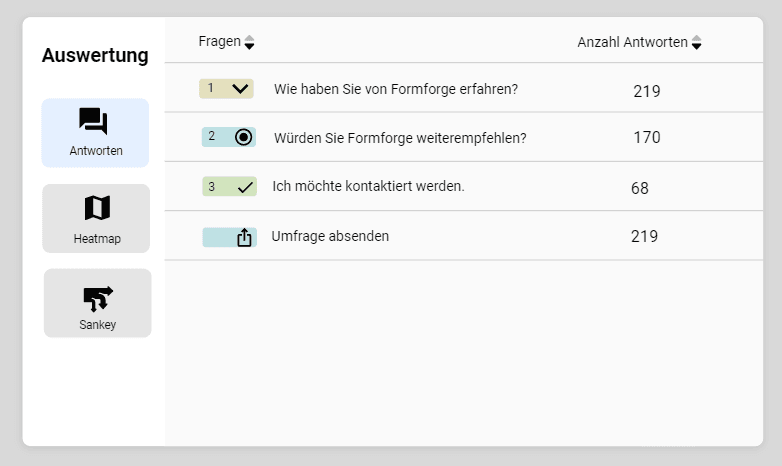Viewport: 782px width, 466px height.
Task: Click the Sankey arrows icon
Action: [97, 297]
